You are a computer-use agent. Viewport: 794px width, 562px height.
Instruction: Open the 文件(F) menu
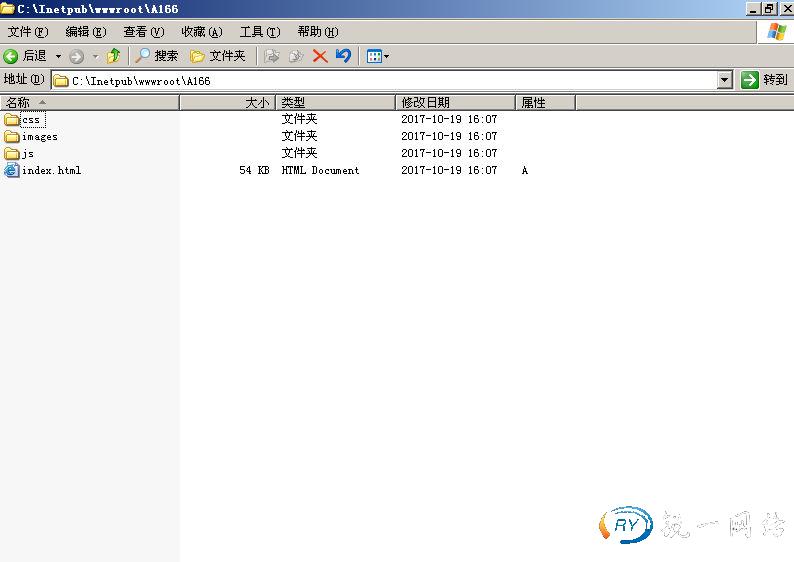pyautogui.click(x=27, y=32)
